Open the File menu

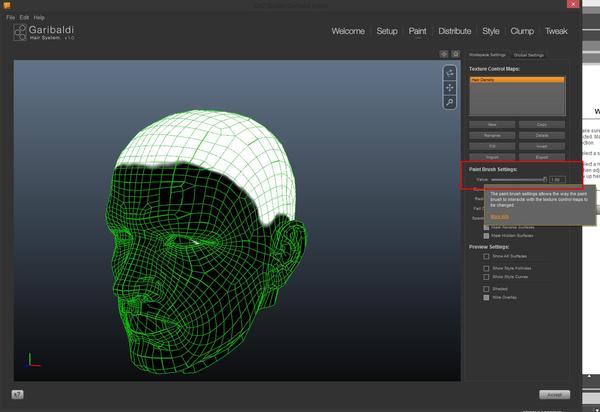(x=10, y=17)
